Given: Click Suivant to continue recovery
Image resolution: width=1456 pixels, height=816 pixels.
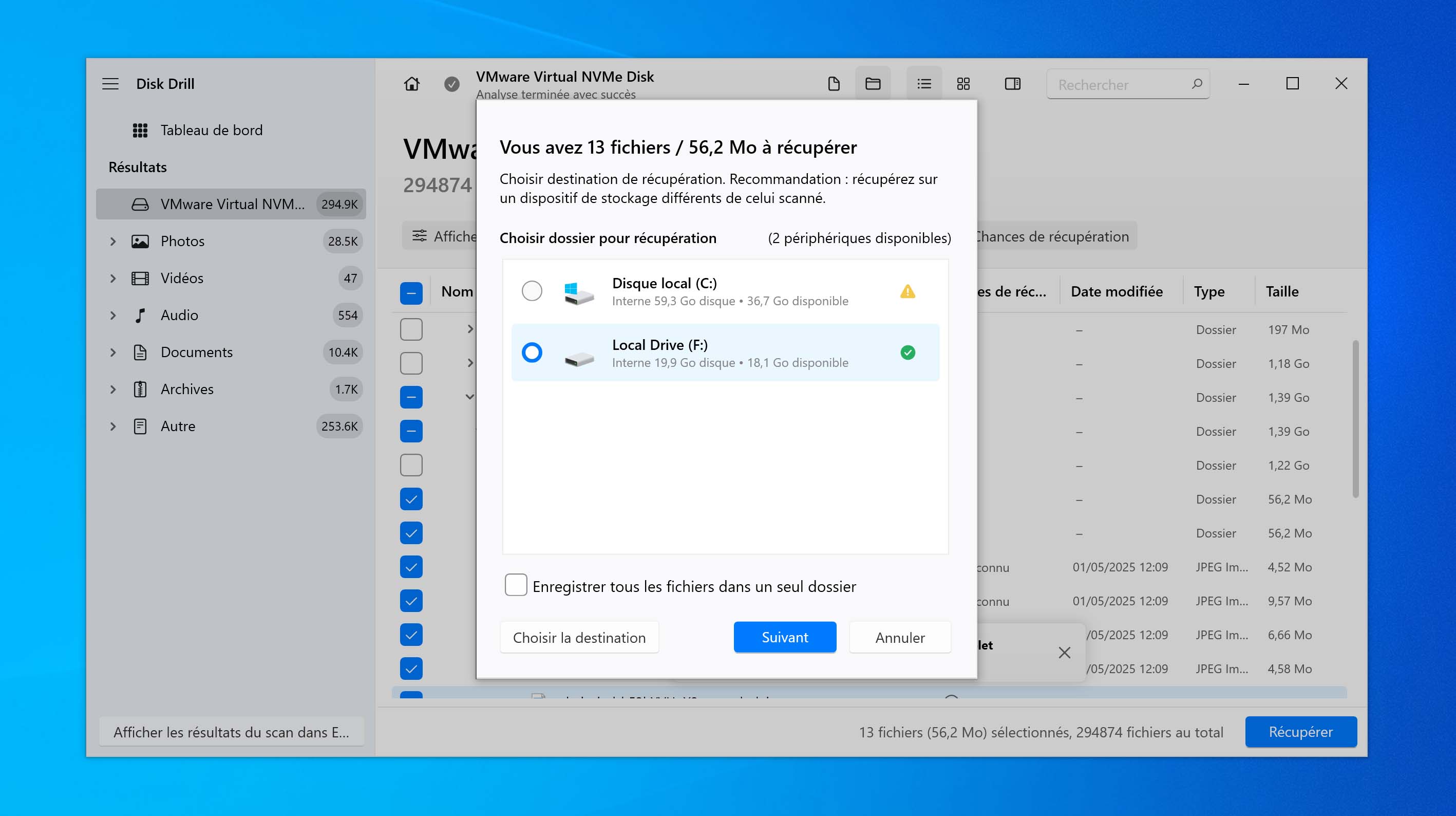Looking at the screenshot, I should click(x=785, y=637).
